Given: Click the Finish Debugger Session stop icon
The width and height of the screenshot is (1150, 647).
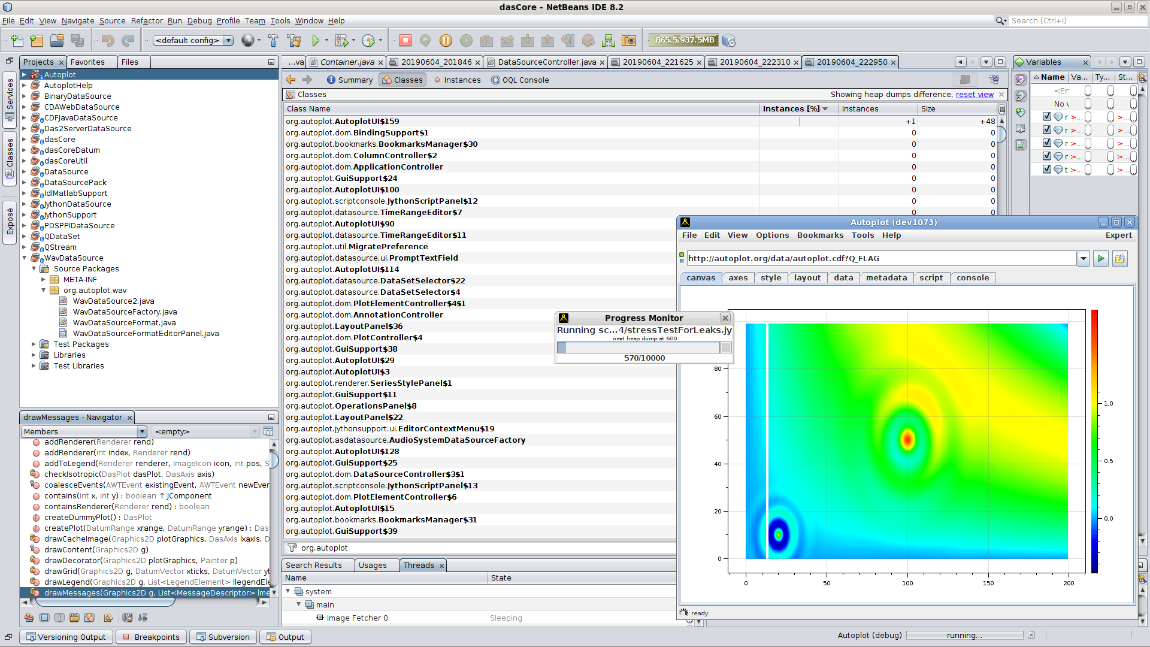Looking at the screenshot, I should (405, 41).
